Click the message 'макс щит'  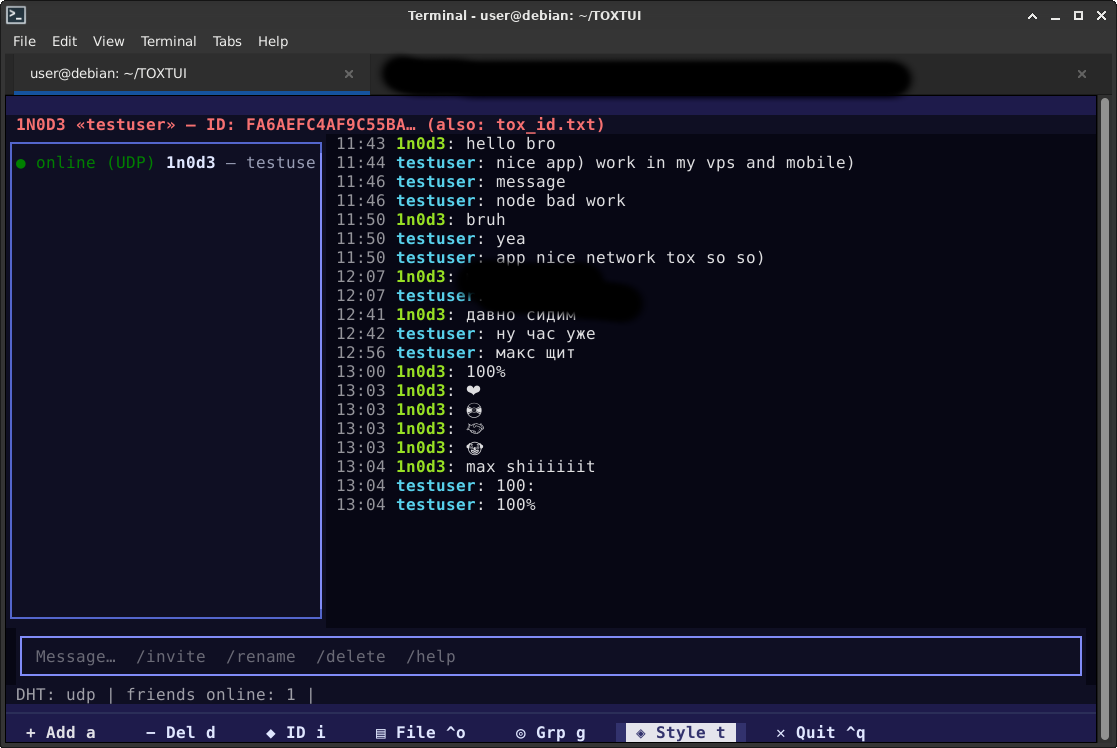(x=535, y=353)
